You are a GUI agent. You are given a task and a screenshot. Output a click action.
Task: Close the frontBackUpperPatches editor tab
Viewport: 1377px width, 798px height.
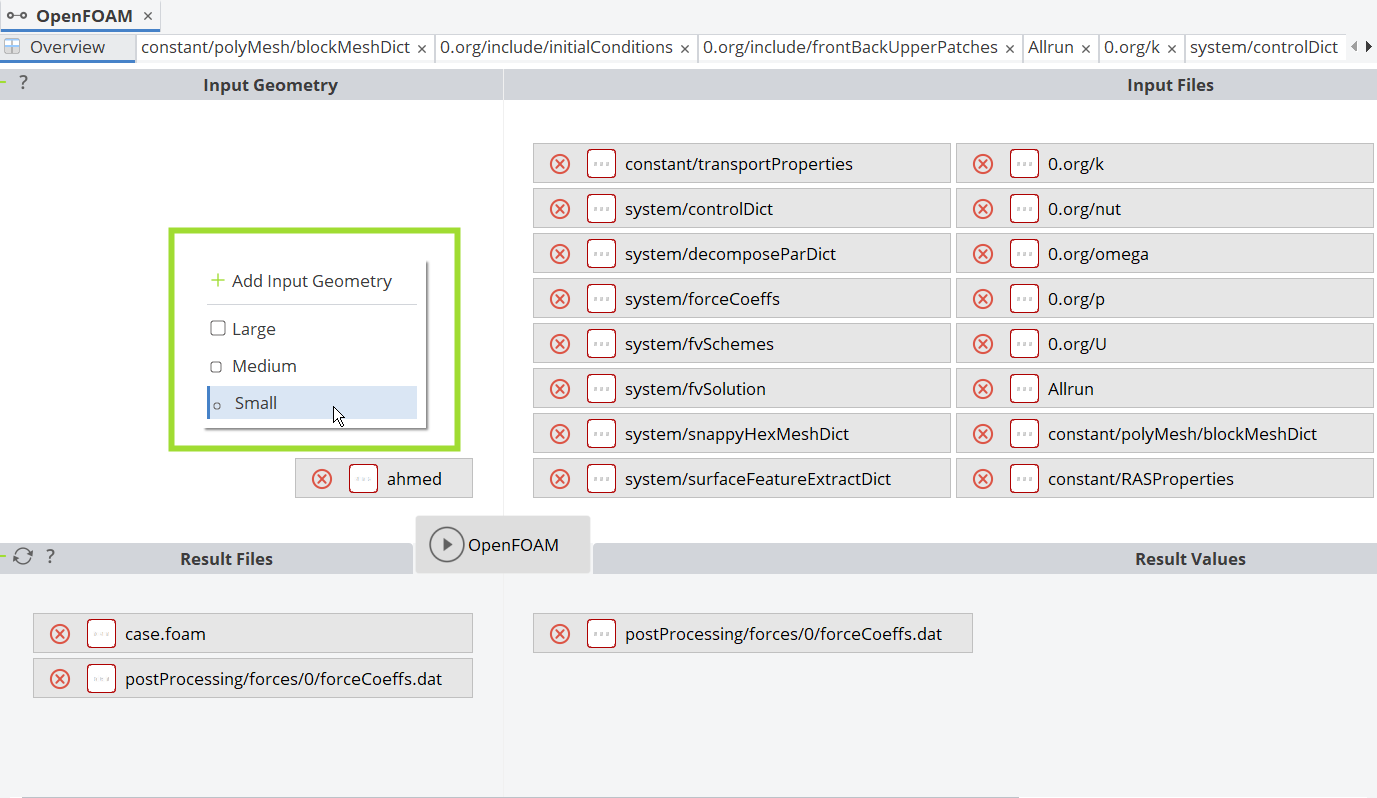pyautogui.click(x=1010, y=48)
